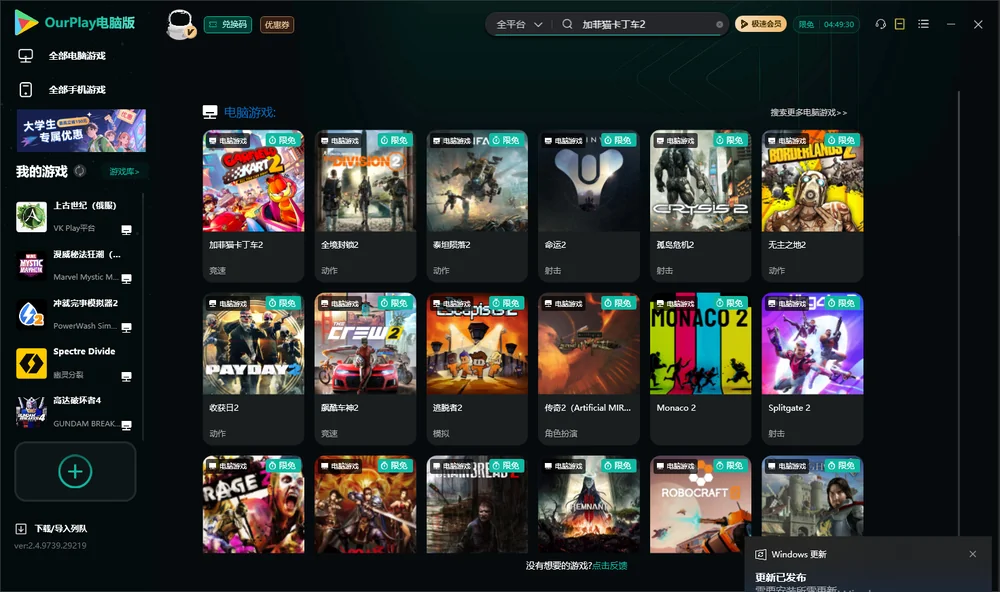This screenshot has width=1000, height=592.
Task: Click the 电脑游戏 section monitor icon
Action: tap(210, 112)
